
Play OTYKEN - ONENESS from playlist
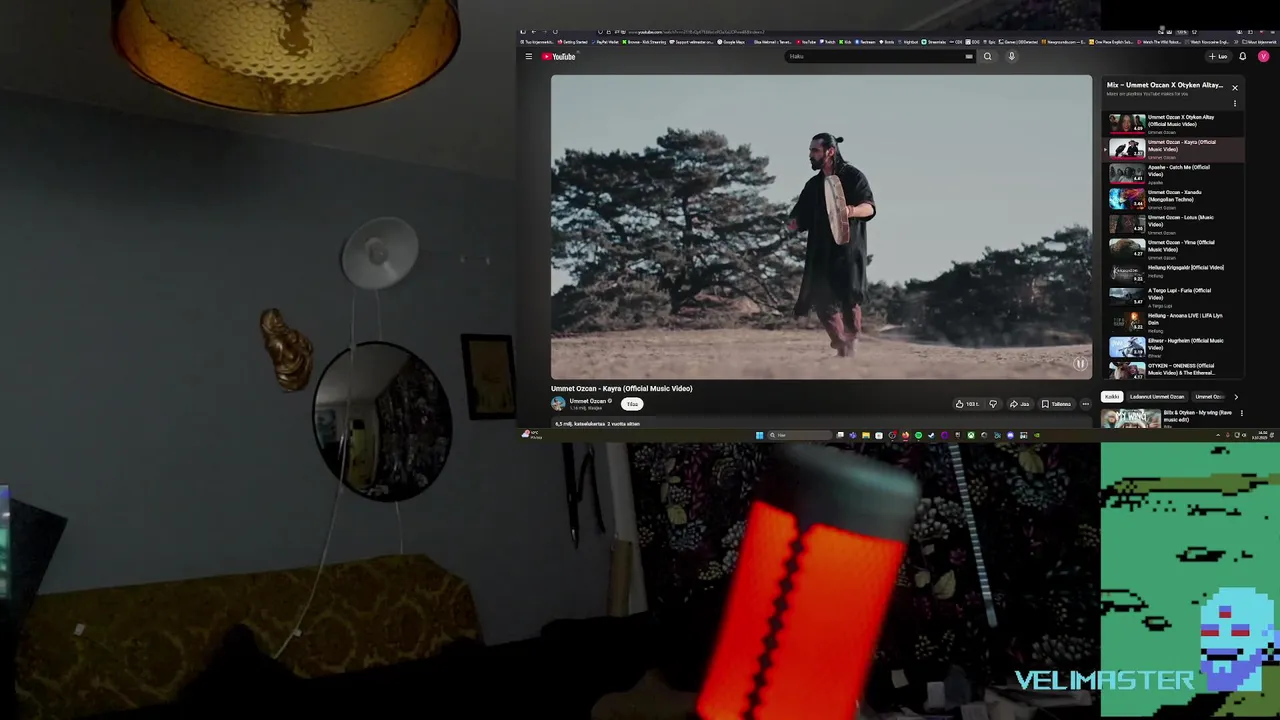click(1174, 370)
